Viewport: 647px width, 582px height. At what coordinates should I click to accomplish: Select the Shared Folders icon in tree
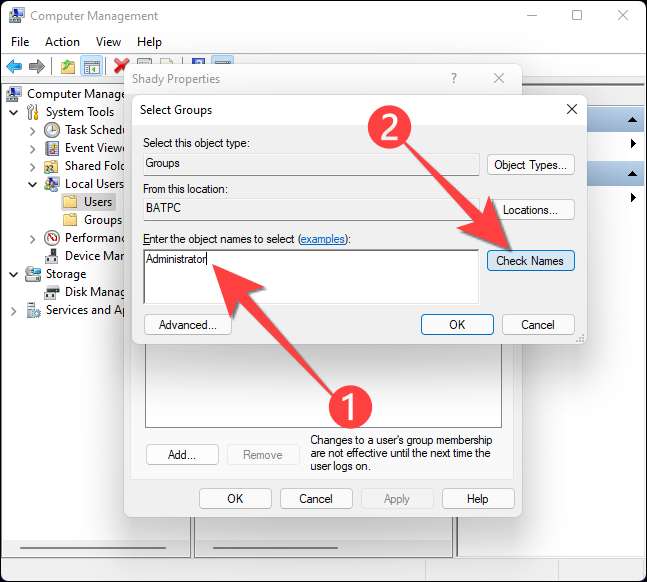[x=51, y=166]
